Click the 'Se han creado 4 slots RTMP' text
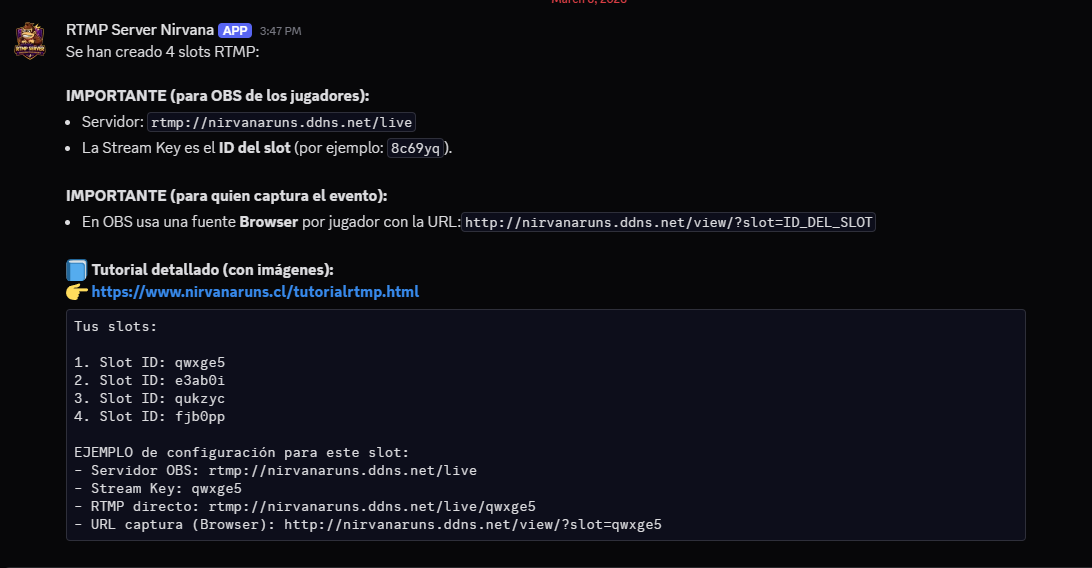This screenshot has height=568, width=1092. click(162, 50)
